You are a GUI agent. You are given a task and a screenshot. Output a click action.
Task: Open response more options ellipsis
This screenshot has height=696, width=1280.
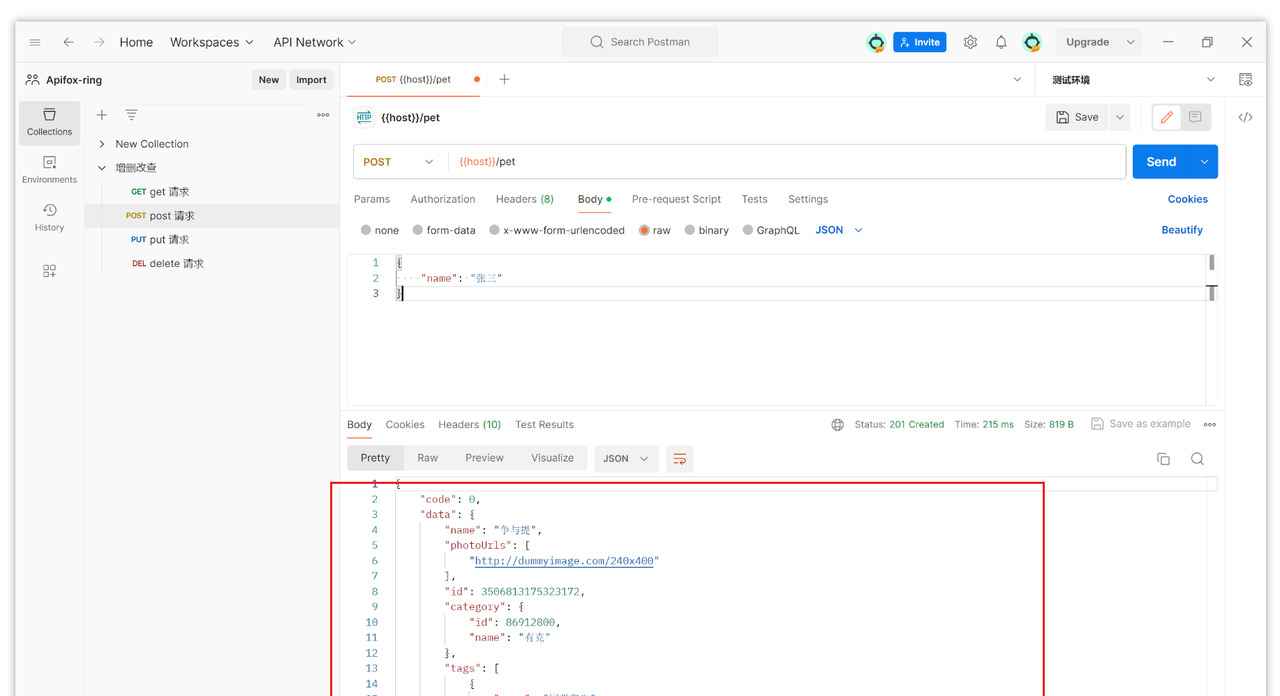click(1210, 425)
